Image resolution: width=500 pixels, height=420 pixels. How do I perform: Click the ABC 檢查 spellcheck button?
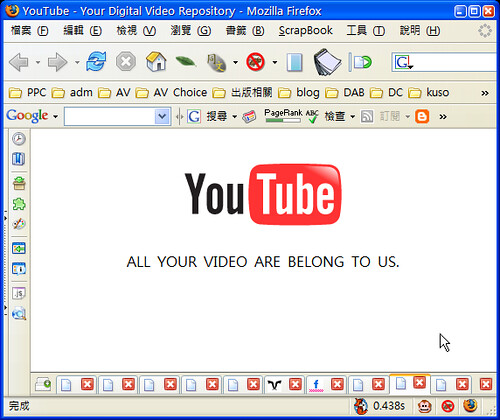pos(325,116)
